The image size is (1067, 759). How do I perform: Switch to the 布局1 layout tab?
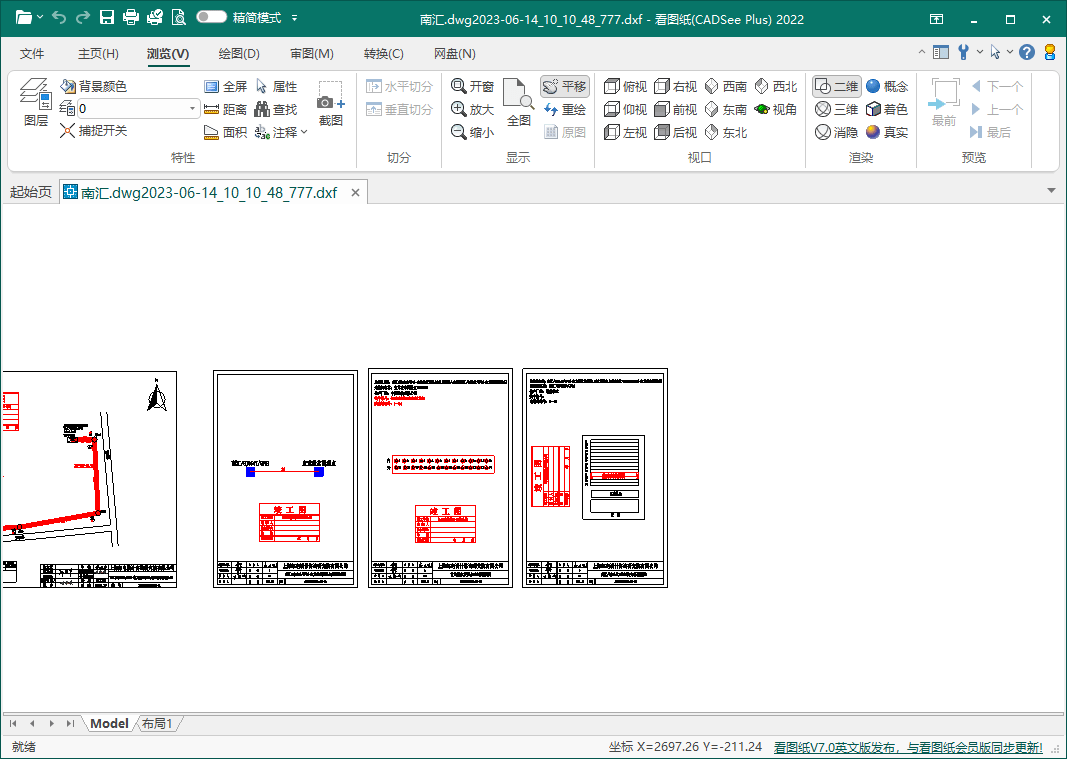point(157,724)
